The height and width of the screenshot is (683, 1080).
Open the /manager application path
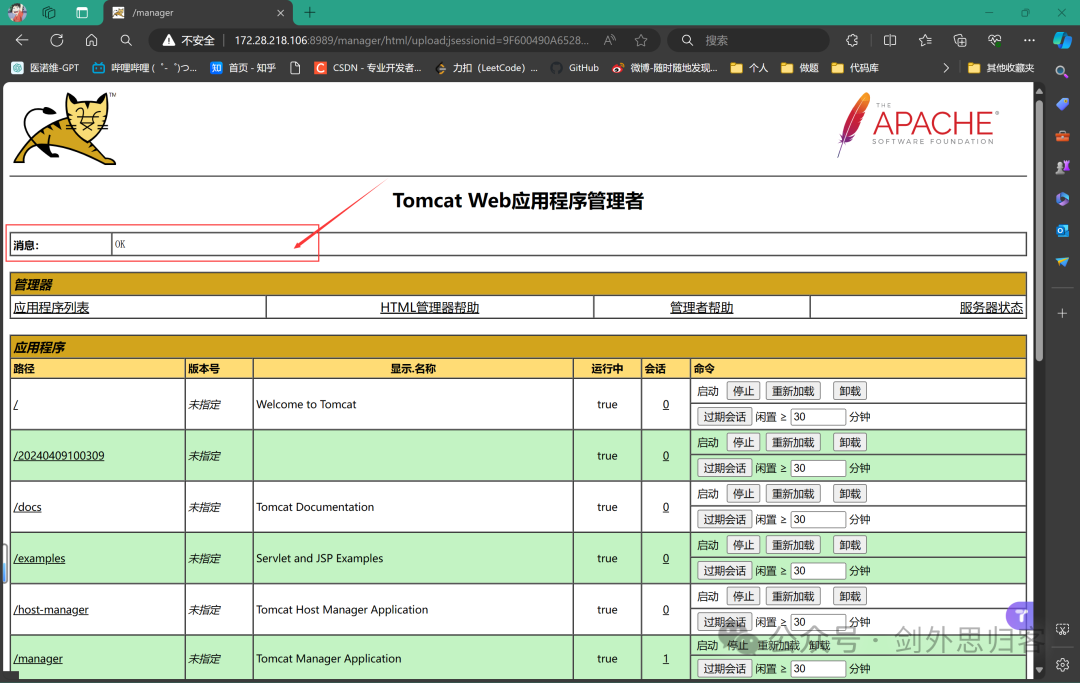38,659
